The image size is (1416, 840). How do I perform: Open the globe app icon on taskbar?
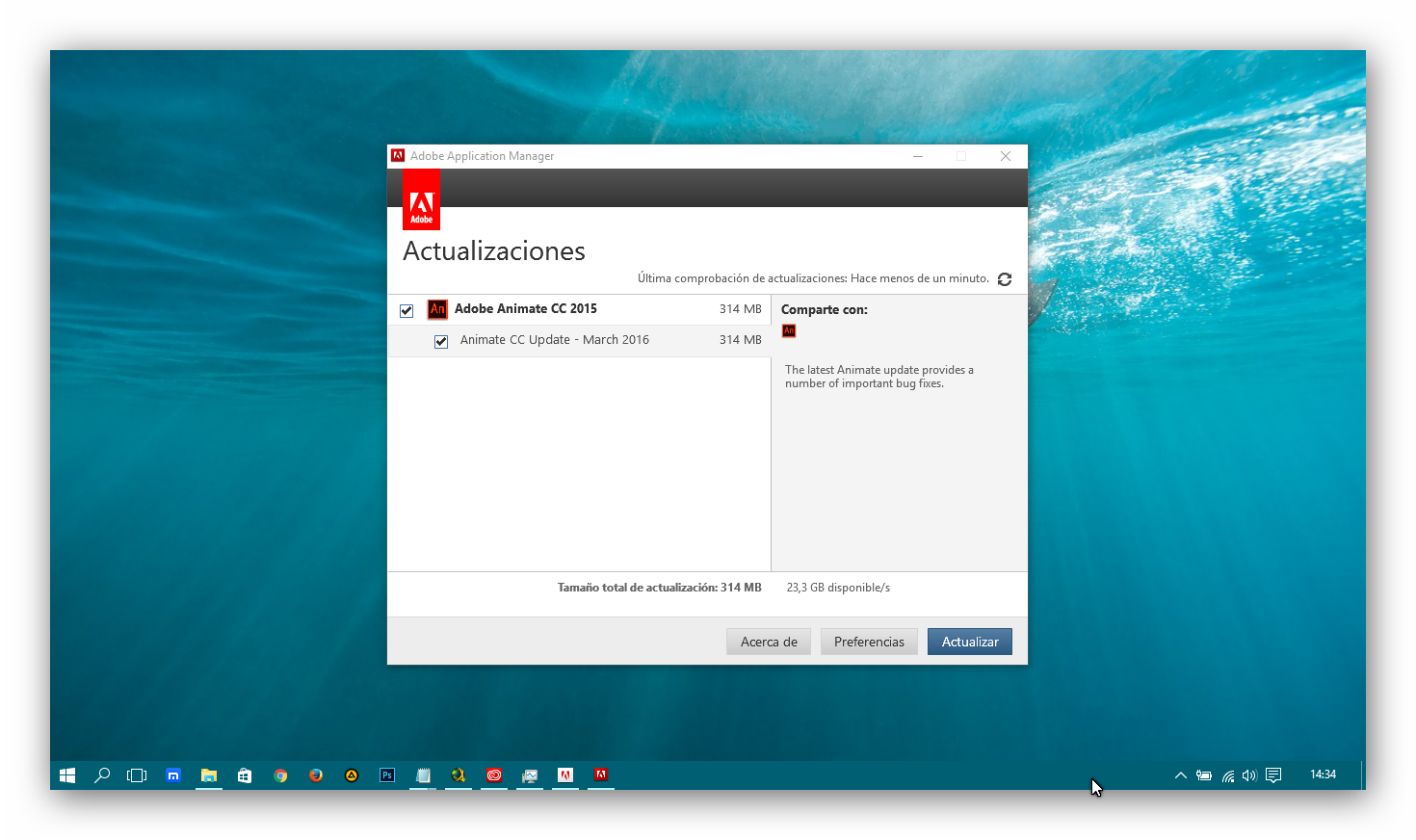(x=459, y=775)
